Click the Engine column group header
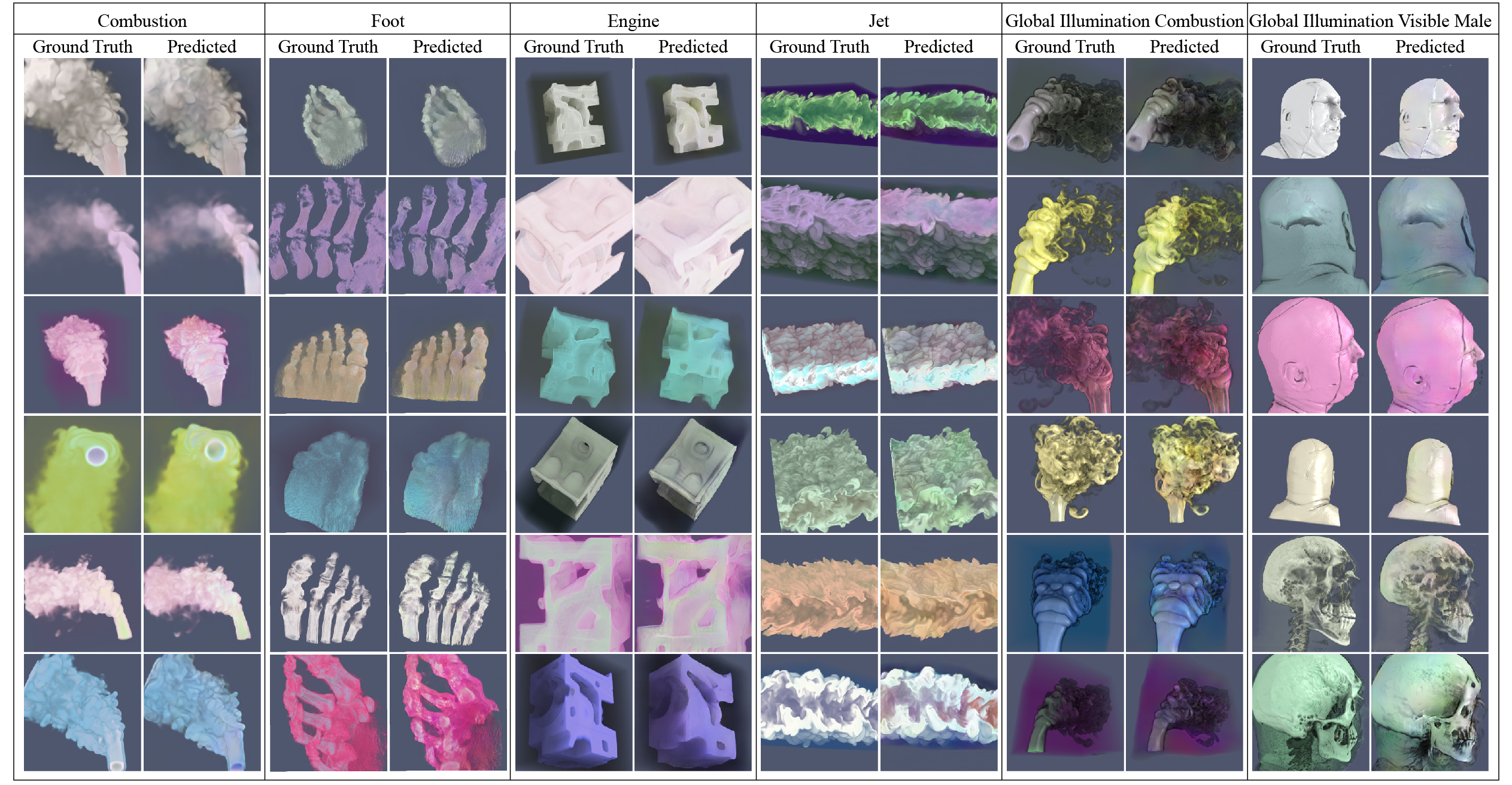 tap(633, 21)
